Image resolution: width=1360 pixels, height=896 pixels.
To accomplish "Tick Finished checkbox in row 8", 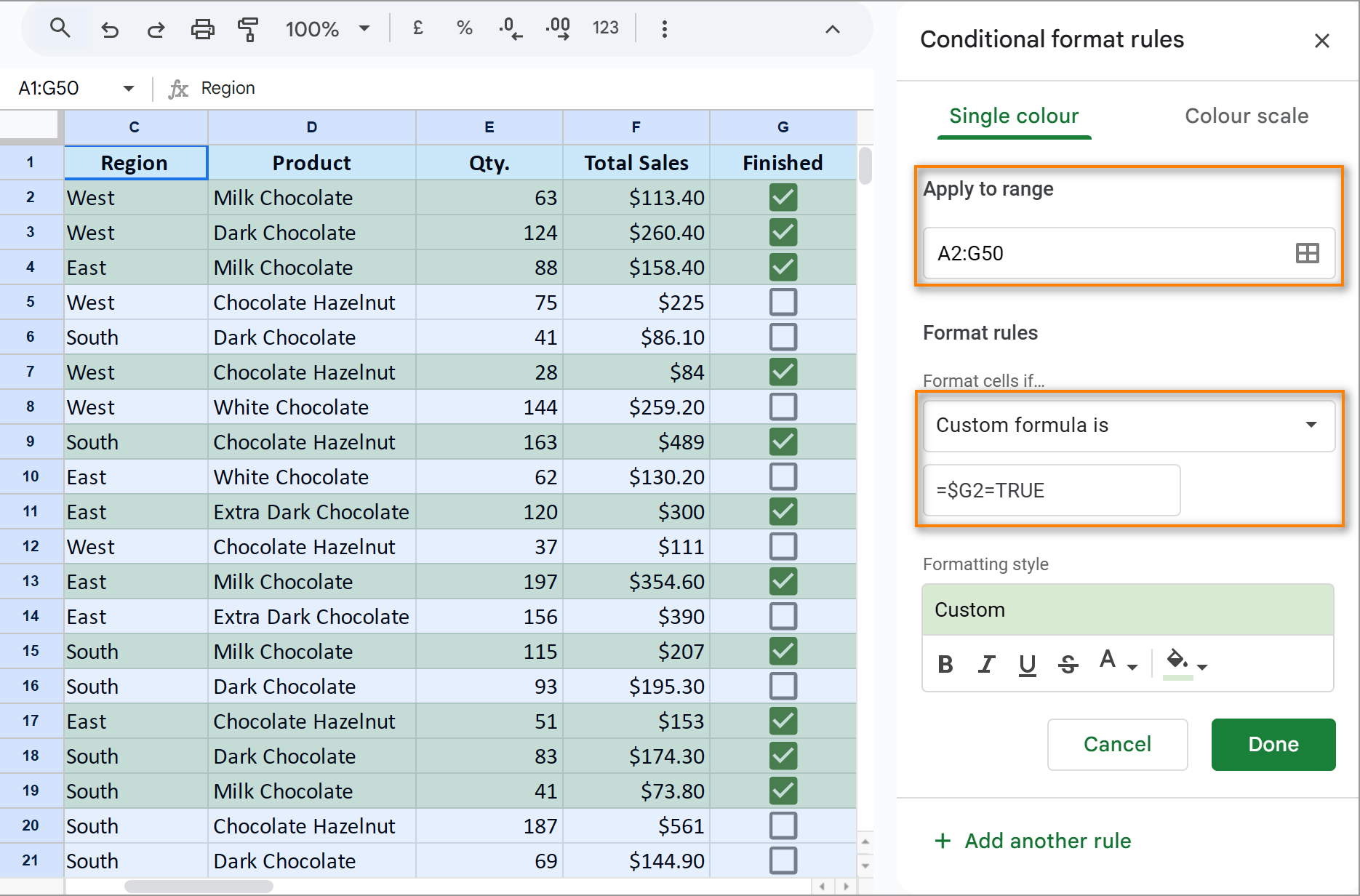I will [x=783, y=407].
